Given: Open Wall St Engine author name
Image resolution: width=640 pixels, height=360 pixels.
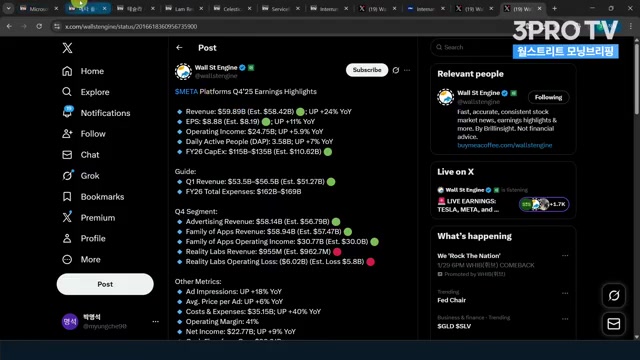Looking at the screenshot, I should (x=216, y=68).
